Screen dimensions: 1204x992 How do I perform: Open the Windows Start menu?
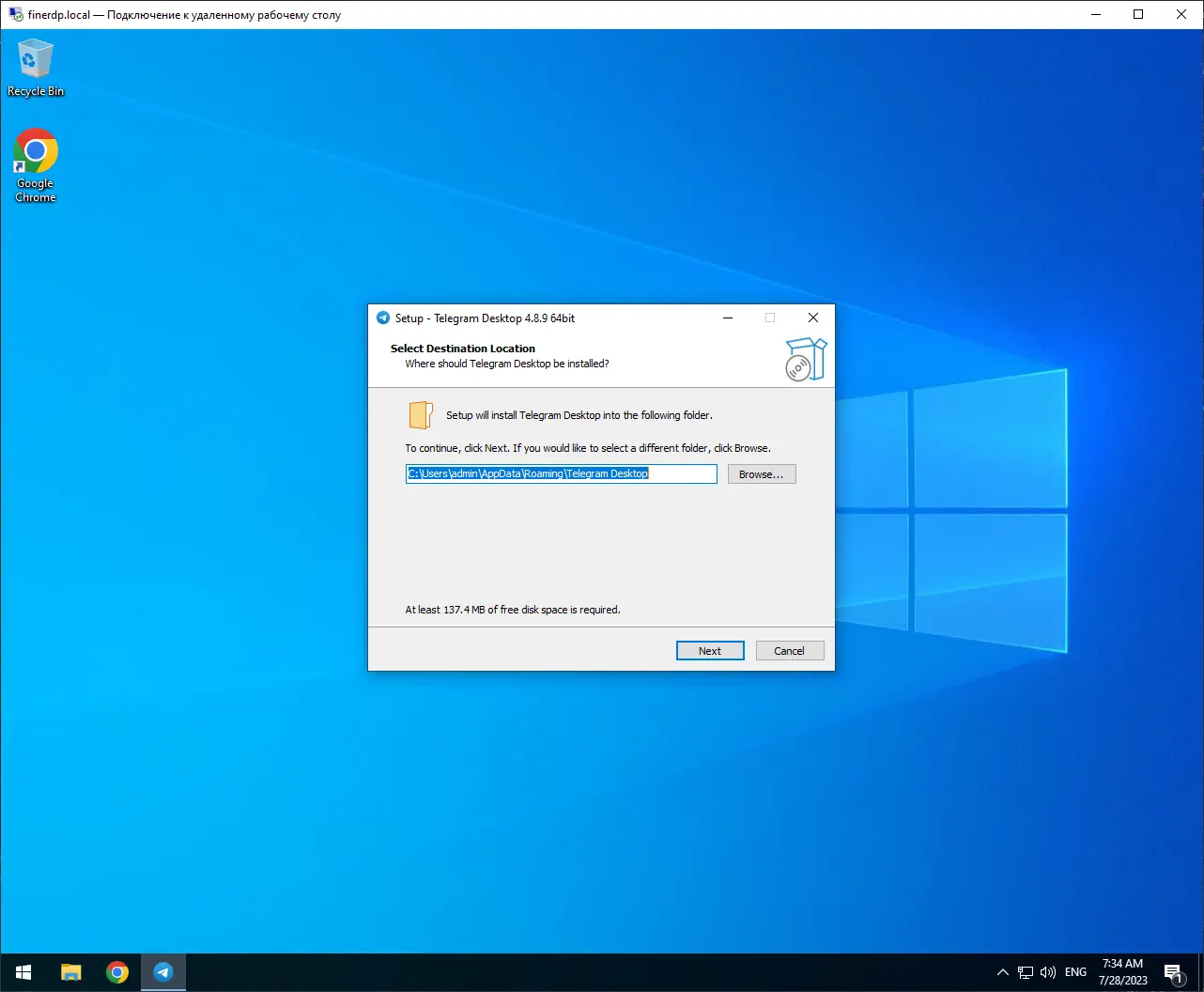(x=23, y=972)
